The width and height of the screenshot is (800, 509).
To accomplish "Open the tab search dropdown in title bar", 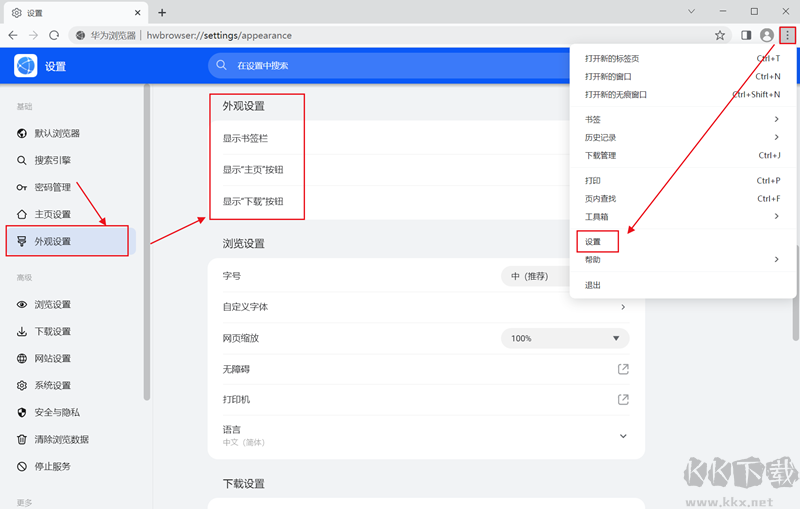I will (691, 11).
